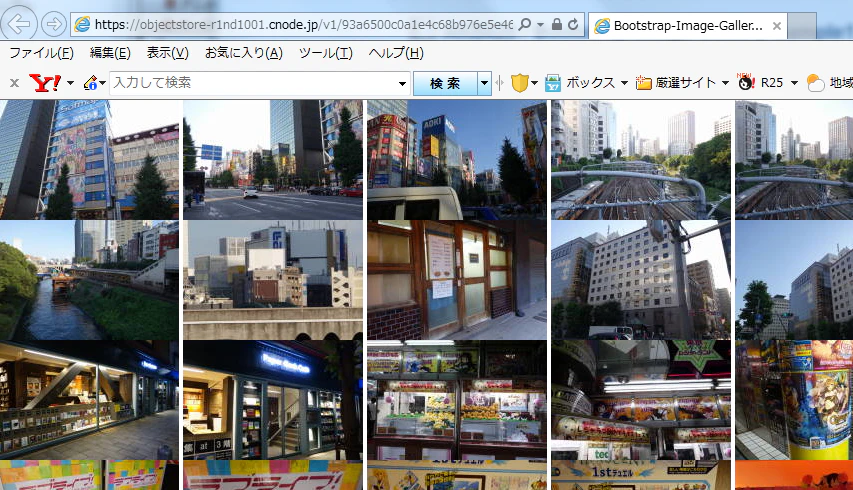This screenshot has height=490, width=853.
Task: Open the wooden door entrance thumbnail
Action: tap(457, 280)
